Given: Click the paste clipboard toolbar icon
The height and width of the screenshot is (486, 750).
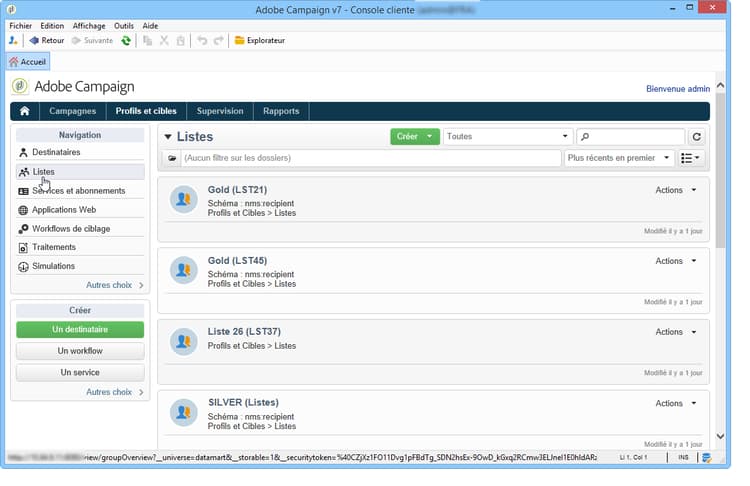Looking at the screenshot, I should pyautogui.click(x=180, y=41).
